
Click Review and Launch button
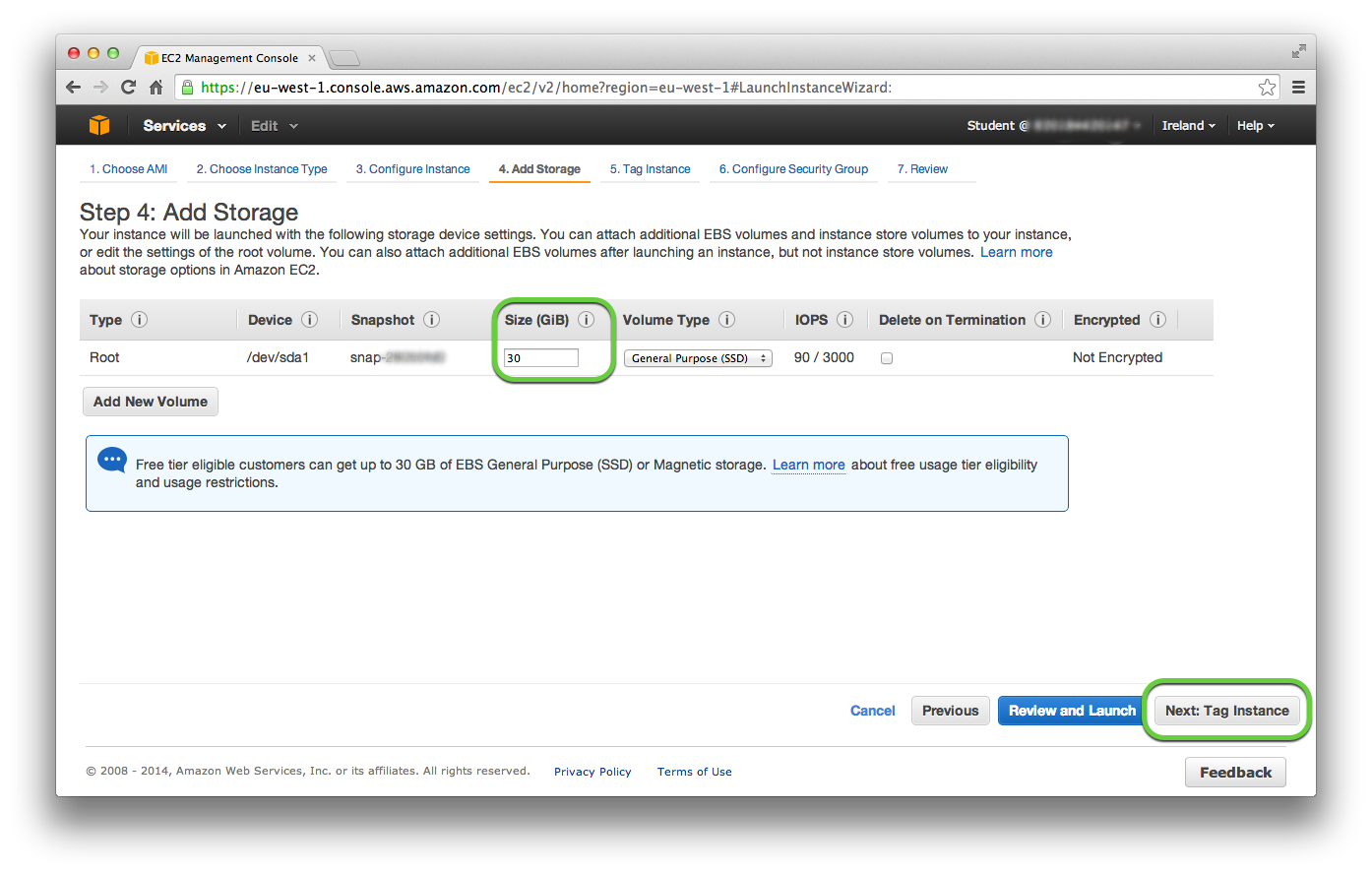pyautogui.click(x=1072, y=711)
